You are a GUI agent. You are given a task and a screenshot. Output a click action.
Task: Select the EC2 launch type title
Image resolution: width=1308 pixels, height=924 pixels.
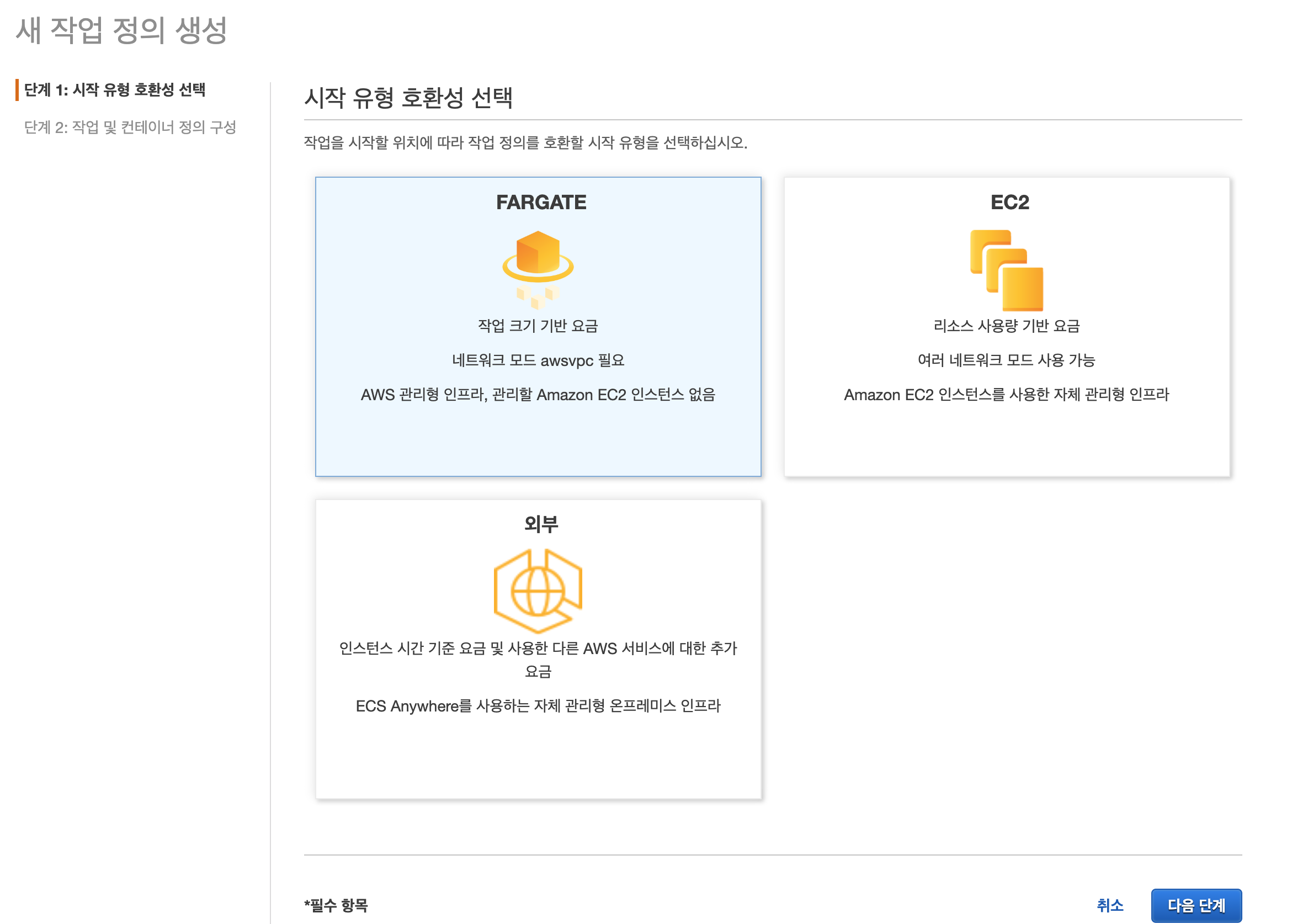[x=1009, y=202]
